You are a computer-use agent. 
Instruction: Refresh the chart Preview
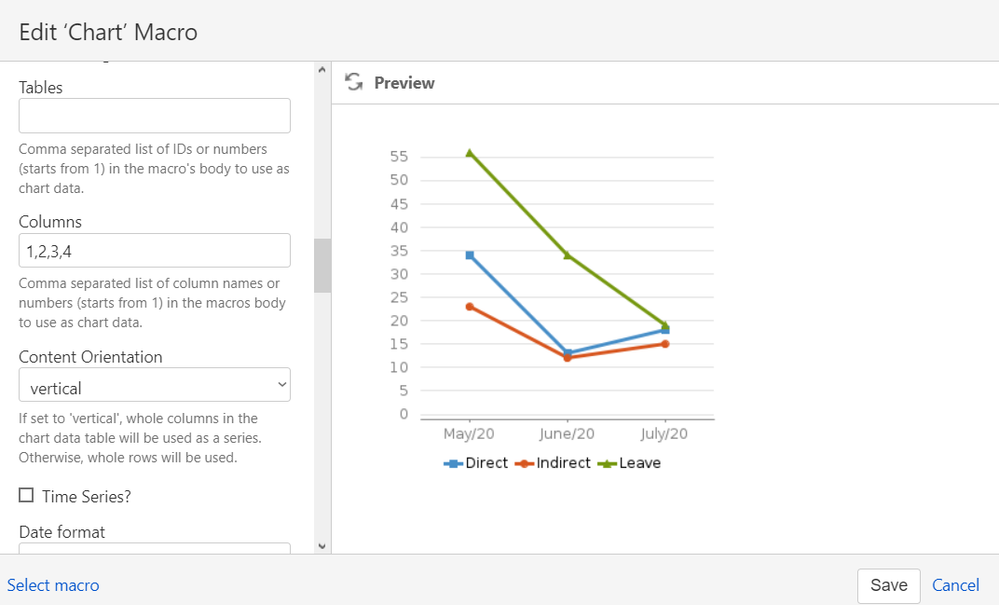354,83
